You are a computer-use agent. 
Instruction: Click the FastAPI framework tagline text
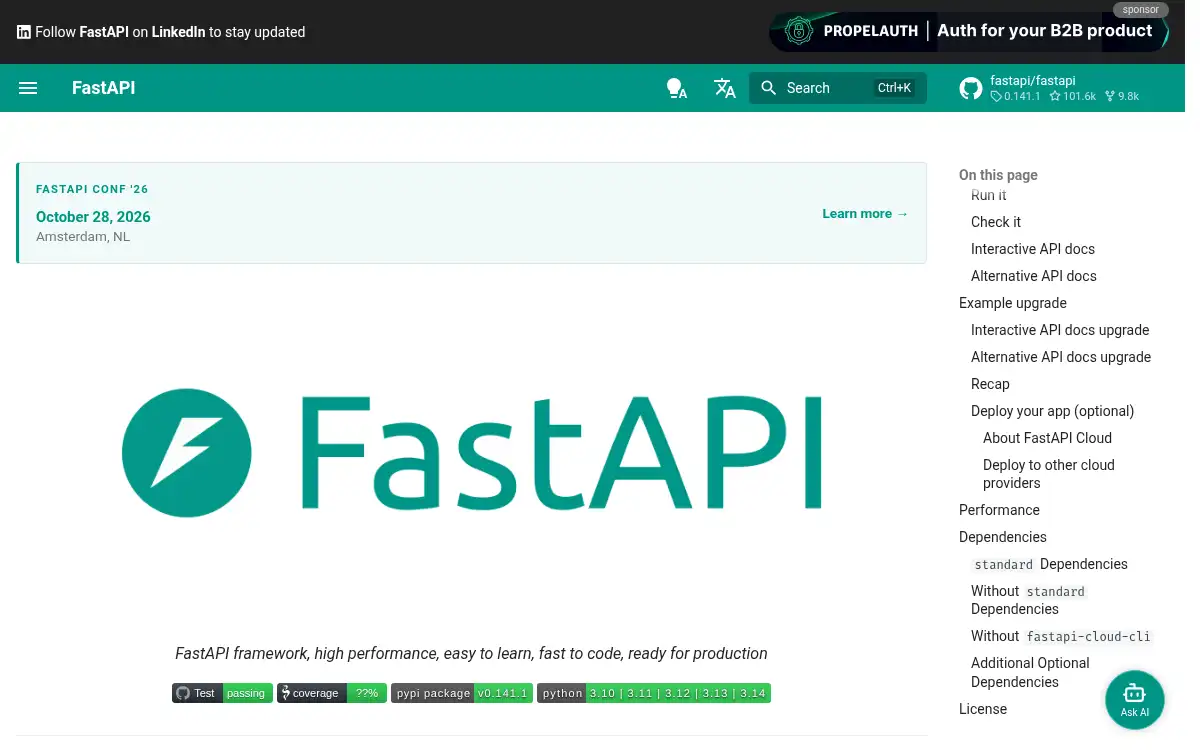click(x=471, y=653)
